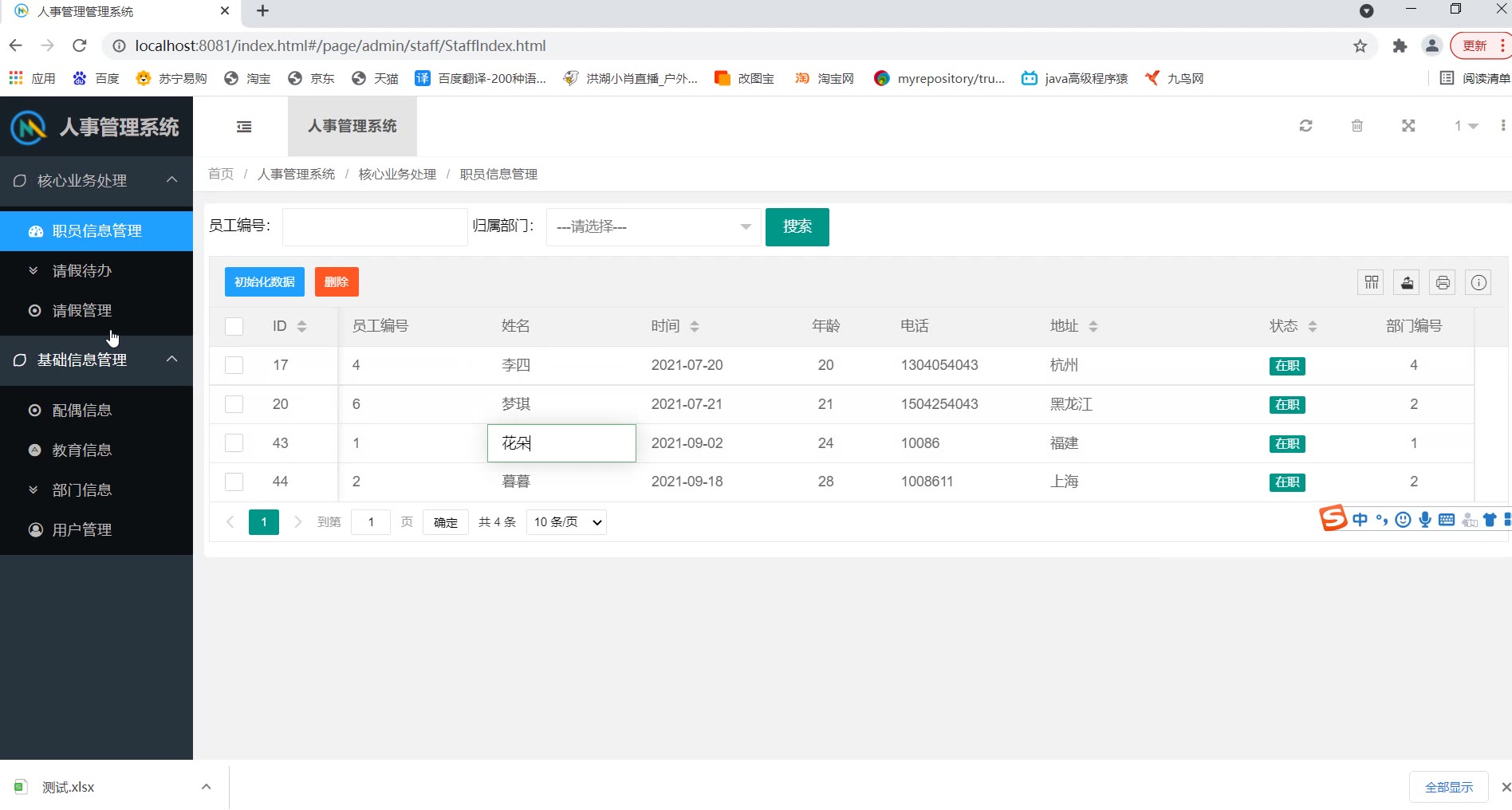The image size is (1512, 810).
Task: Click the table print icon
Action: click(1443, 282)
